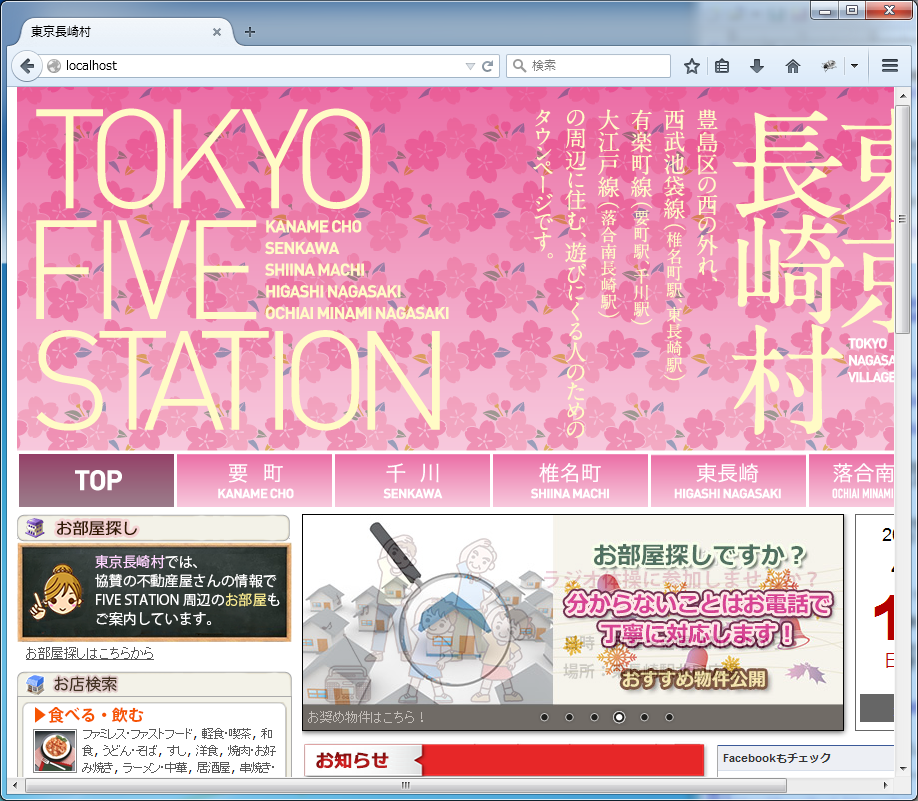Open dropdown arrow beside the toolbar addon icon

coord(855,66)
